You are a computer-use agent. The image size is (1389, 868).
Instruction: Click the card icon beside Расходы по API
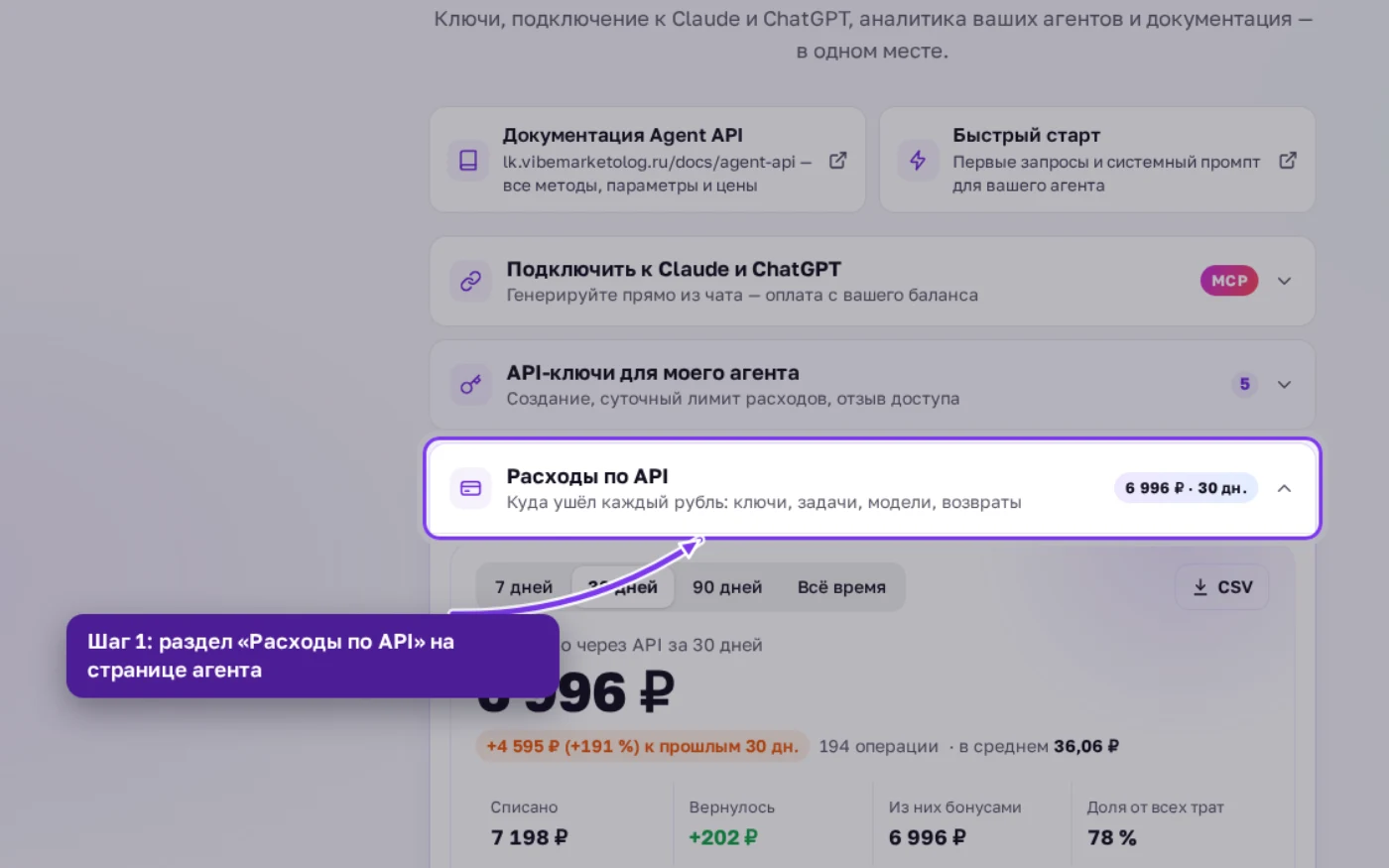470,488
